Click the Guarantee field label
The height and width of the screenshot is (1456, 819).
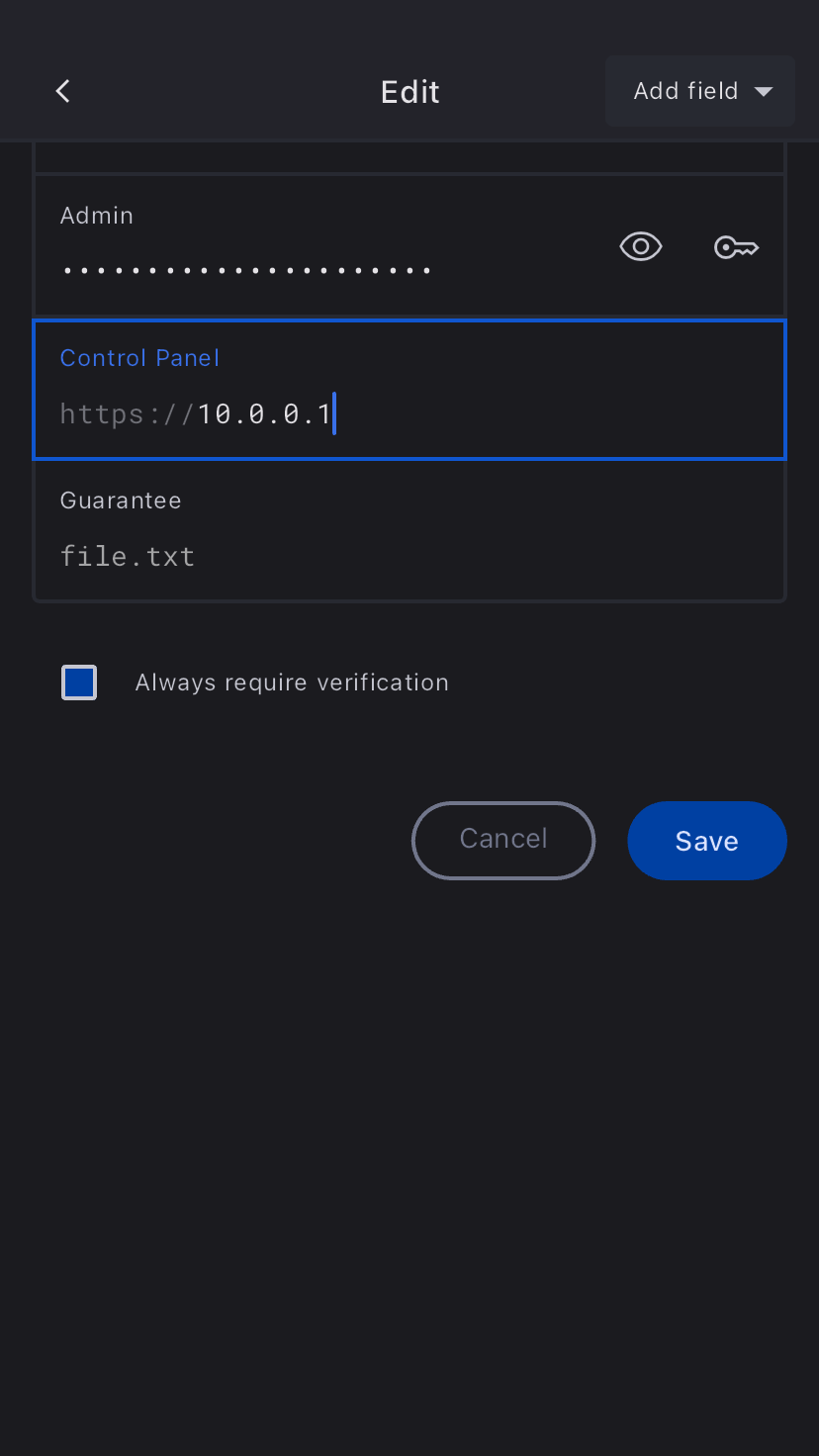point(121,500)
